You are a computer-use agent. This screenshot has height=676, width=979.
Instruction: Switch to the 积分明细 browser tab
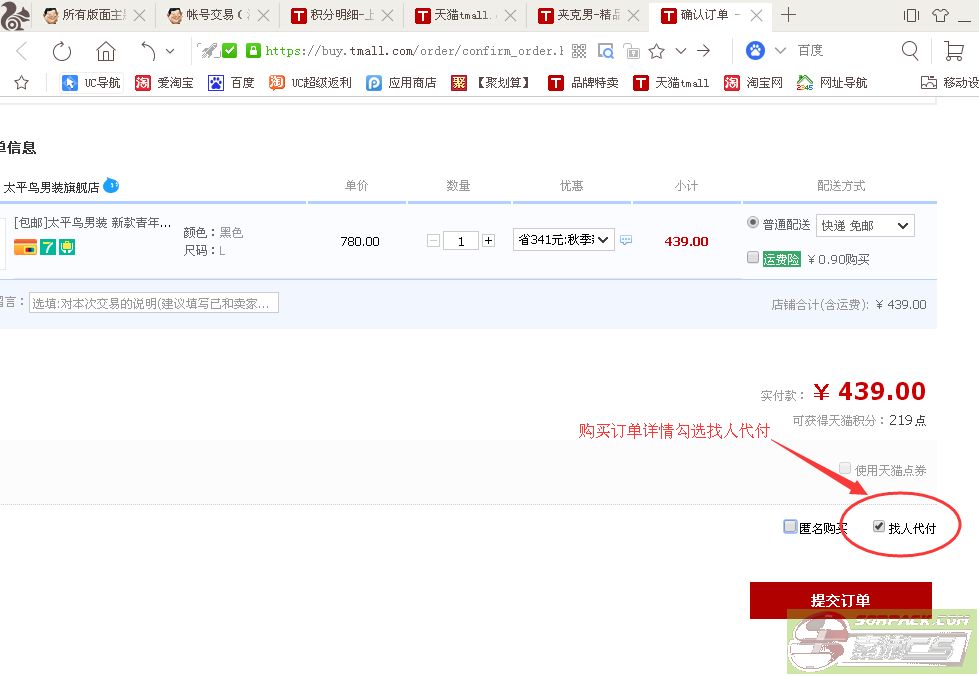(340, 15)
